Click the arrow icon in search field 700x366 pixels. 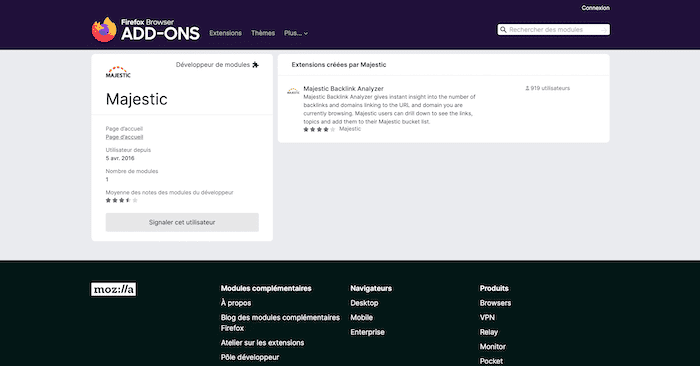pos(604,30)
